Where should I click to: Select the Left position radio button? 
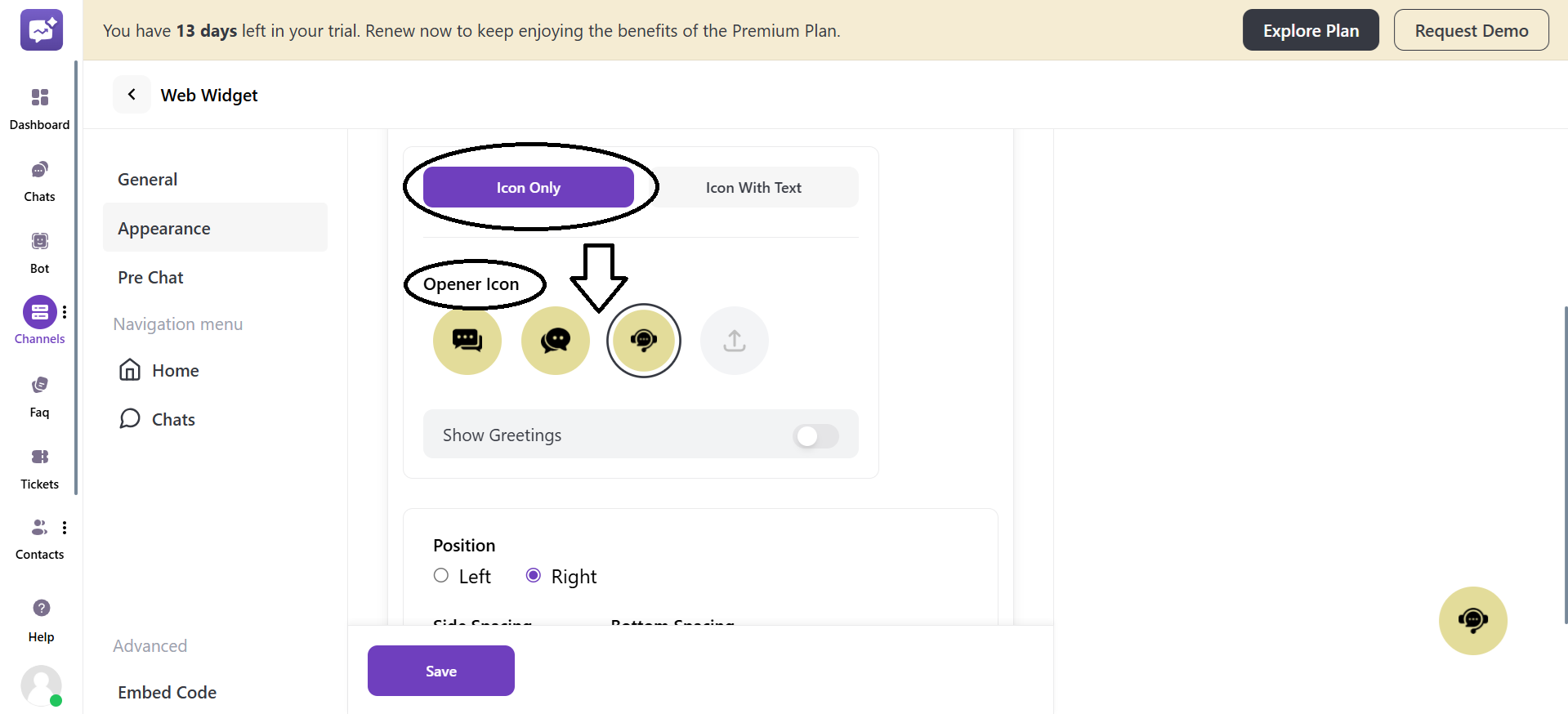[441, 576]
